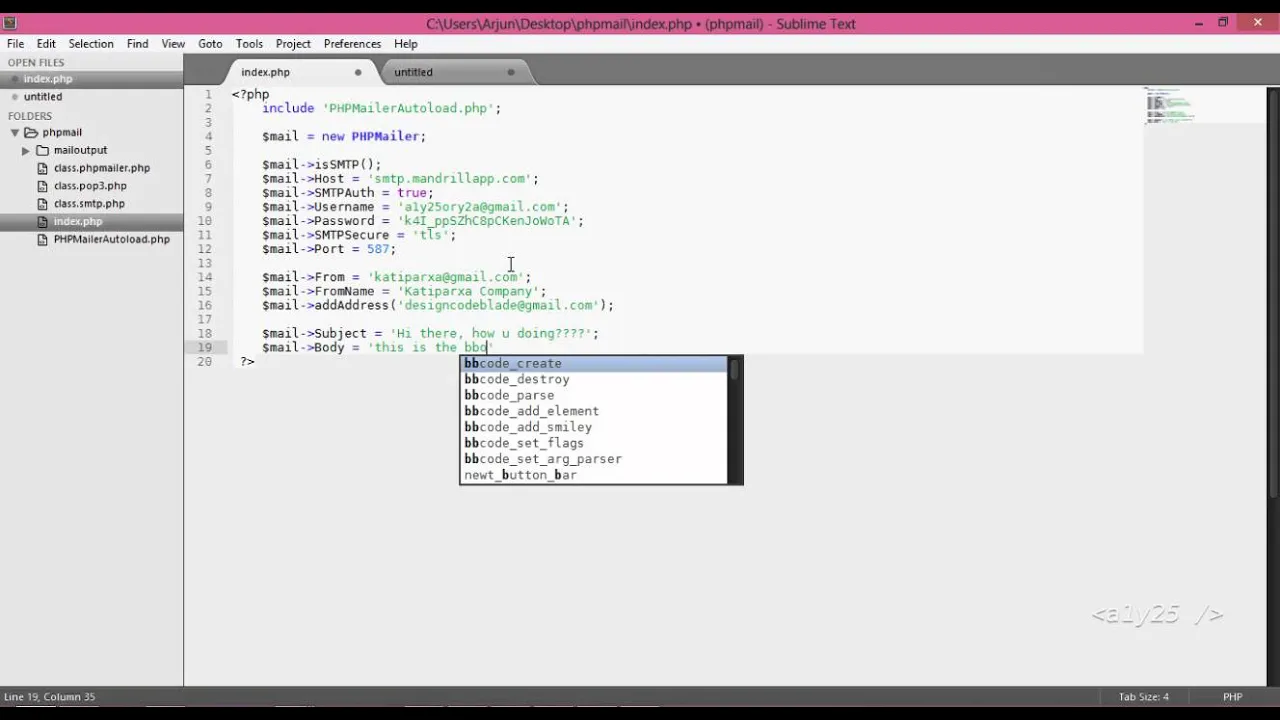Viewport: 1280px width, 720px height.
Task: Place cursor on designcodeblade@gmail.com address
Action: [500, 306]
